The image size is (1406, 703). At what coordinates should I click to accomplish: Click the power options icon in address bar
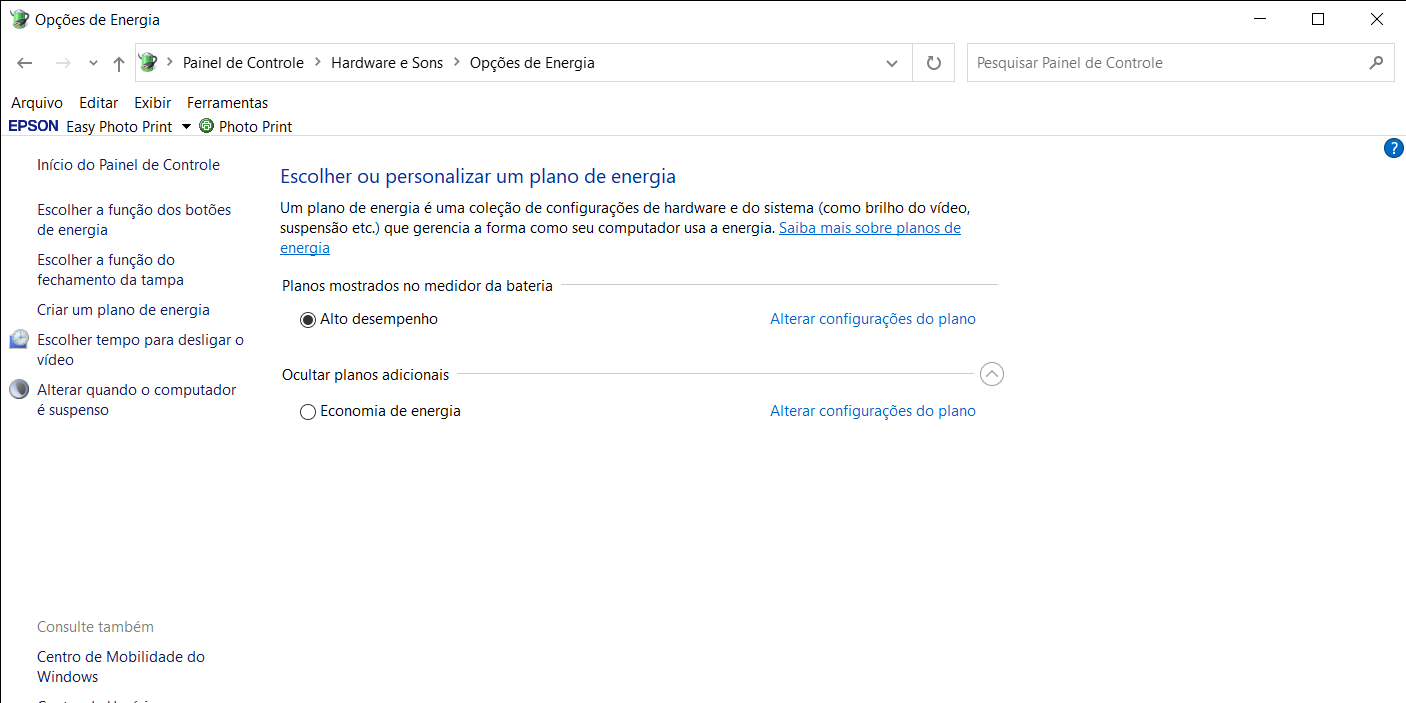click(x=148, y=62)
